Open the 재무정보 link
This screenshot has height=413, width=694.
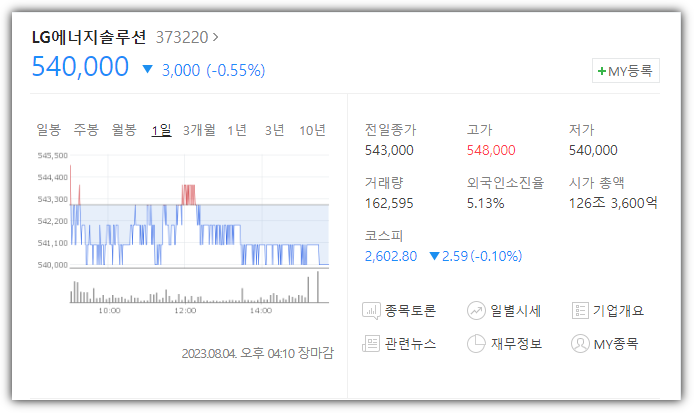[x=517, y=344]
